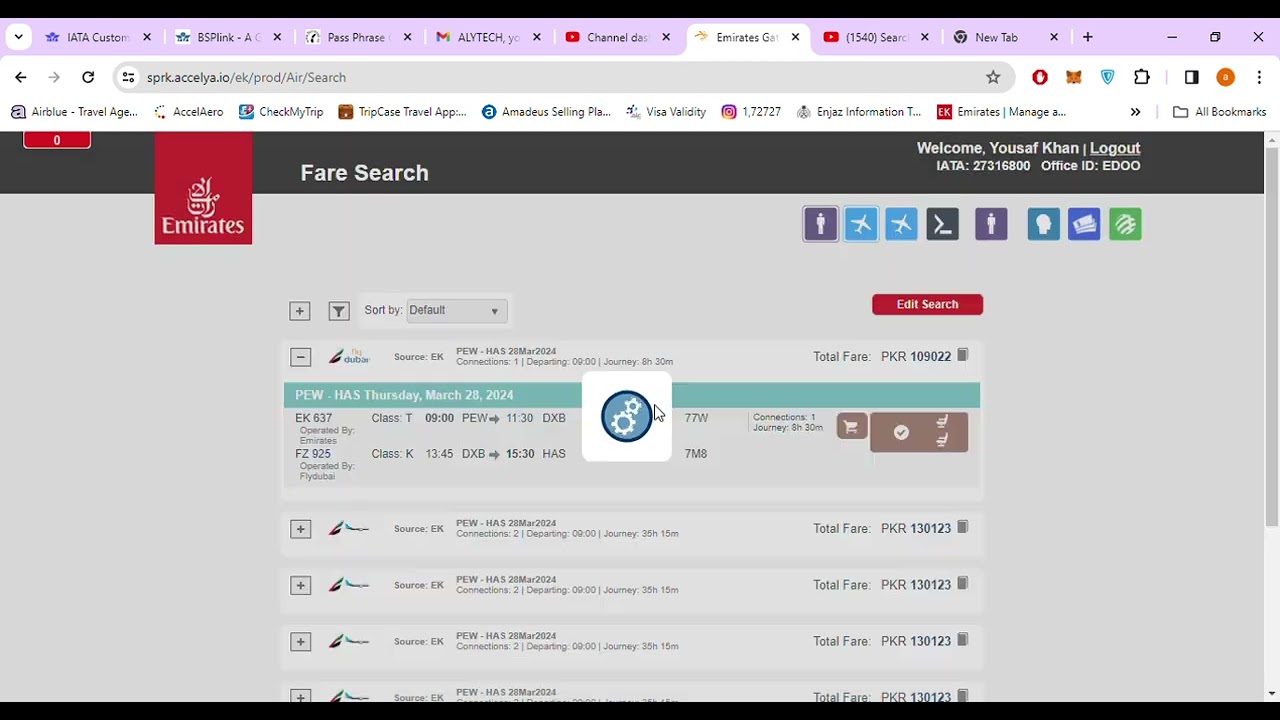Screen dimensions: 1280x720
Task: Open the teal head profile icon
Action: tap(1043, 224)
